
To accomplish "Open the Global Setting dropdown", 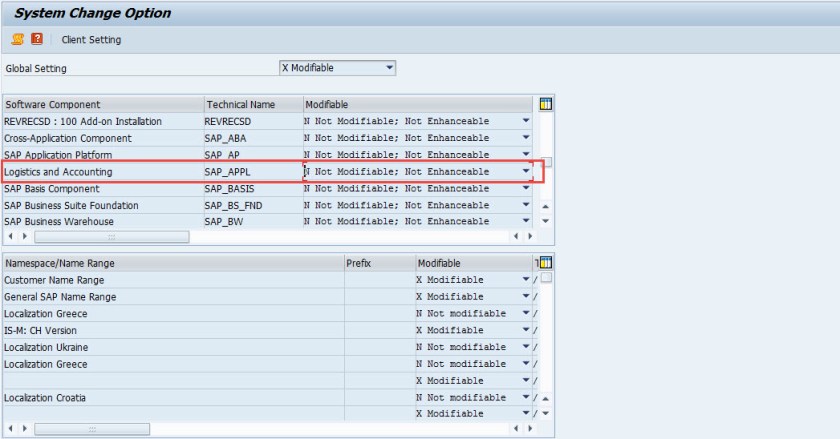I will point(389,68).
